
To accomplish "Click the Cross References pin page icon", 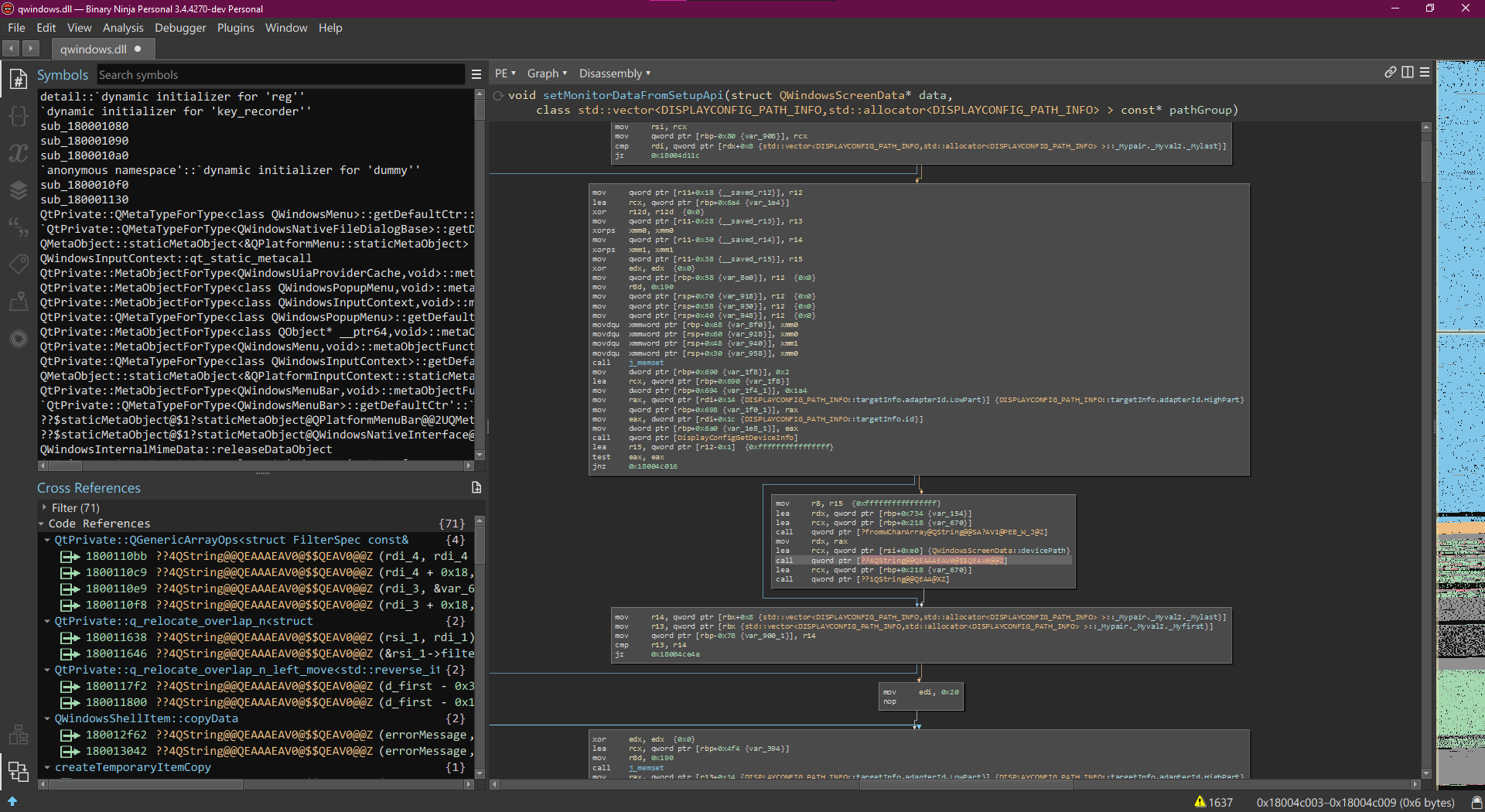I will pyautogui.click(x=476, y=488).
